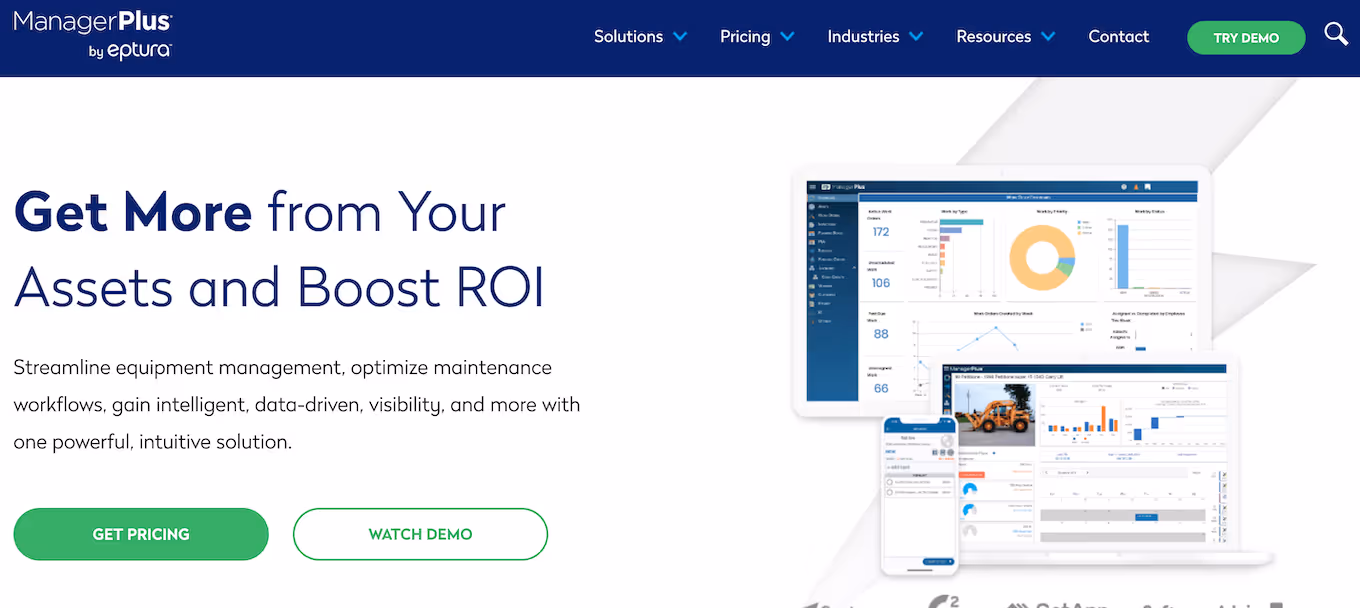Open the search magnifier icon

coord(1336,35)
